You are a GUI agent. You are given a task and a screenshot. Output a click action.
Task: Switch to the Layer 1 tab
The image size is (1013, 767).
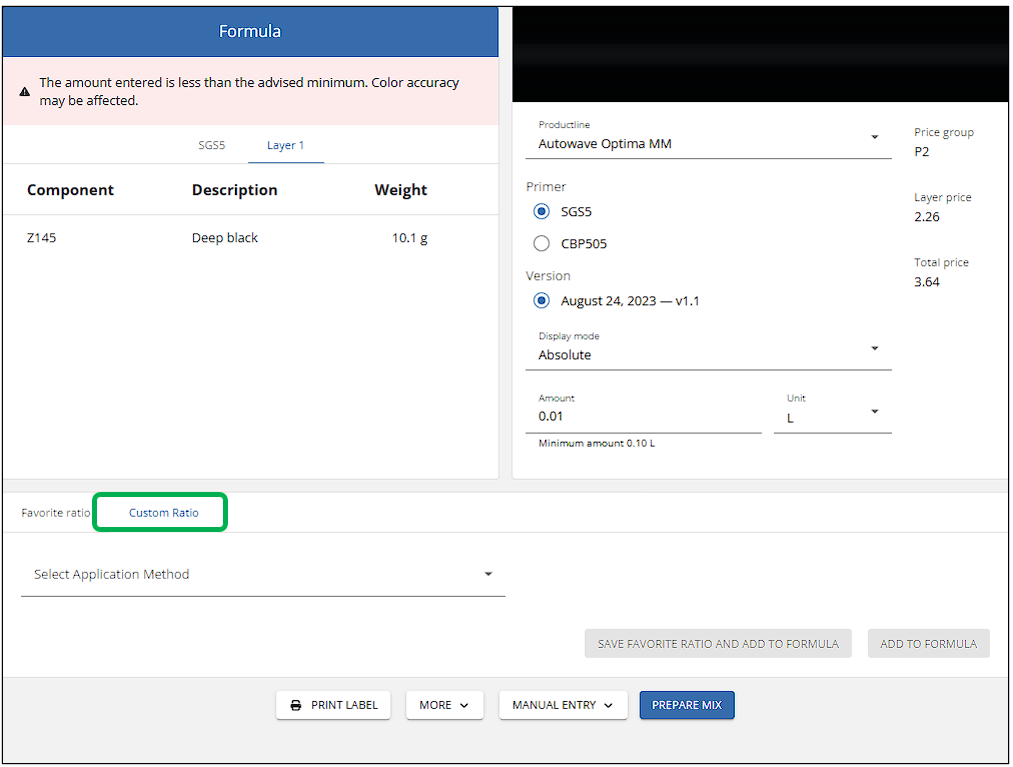[286, 145]
